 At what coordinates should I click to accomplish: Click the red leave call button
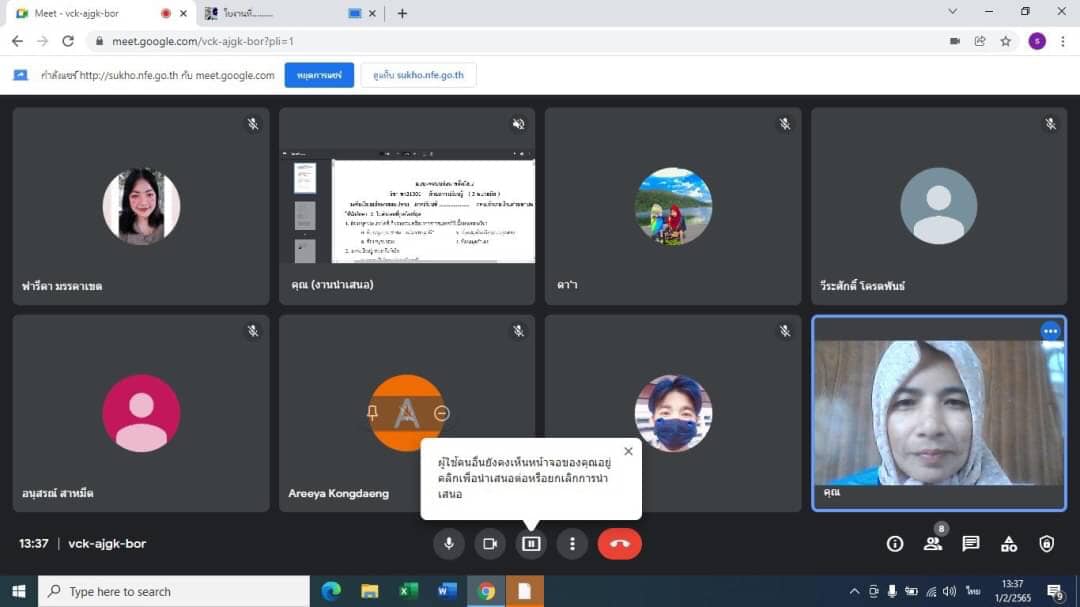619,544
